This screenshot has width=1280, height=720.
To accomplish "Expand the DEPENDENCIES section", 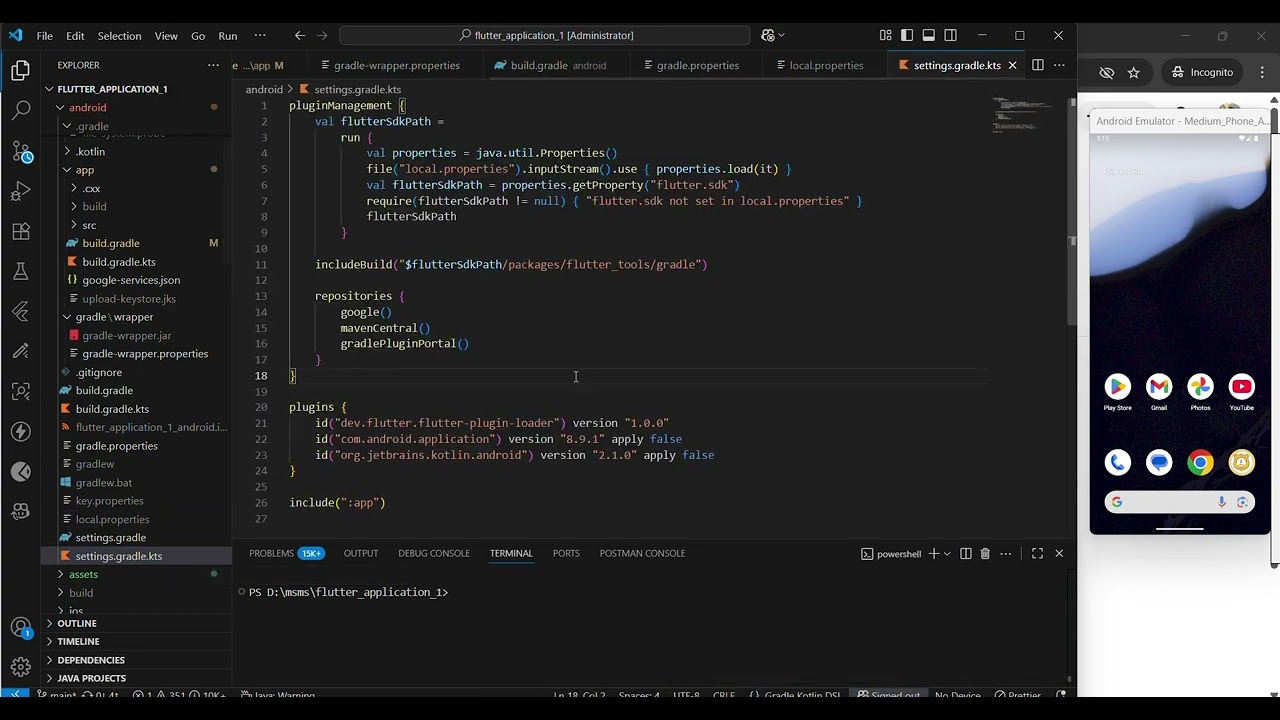I will click(x=91, y=660).
